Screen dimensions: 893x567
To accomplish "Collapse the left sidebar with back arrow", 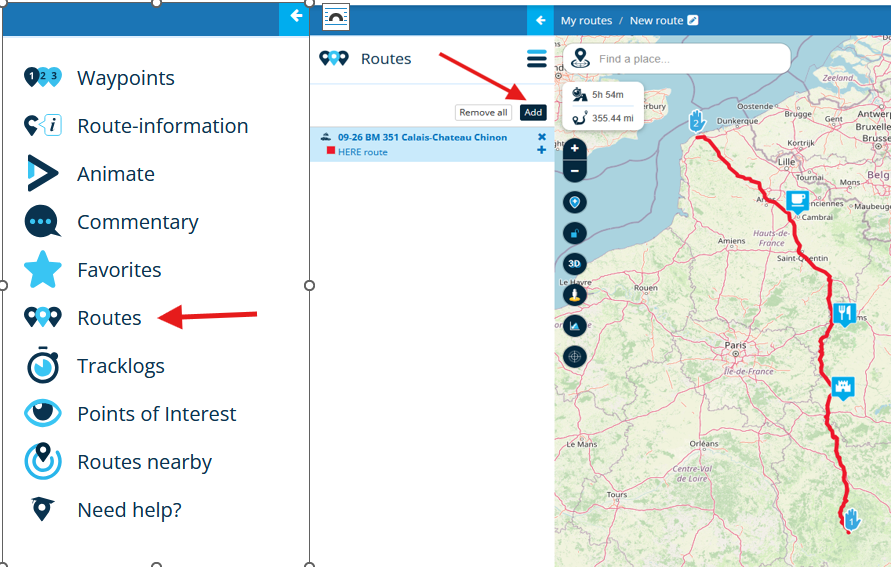I will 295,16.
